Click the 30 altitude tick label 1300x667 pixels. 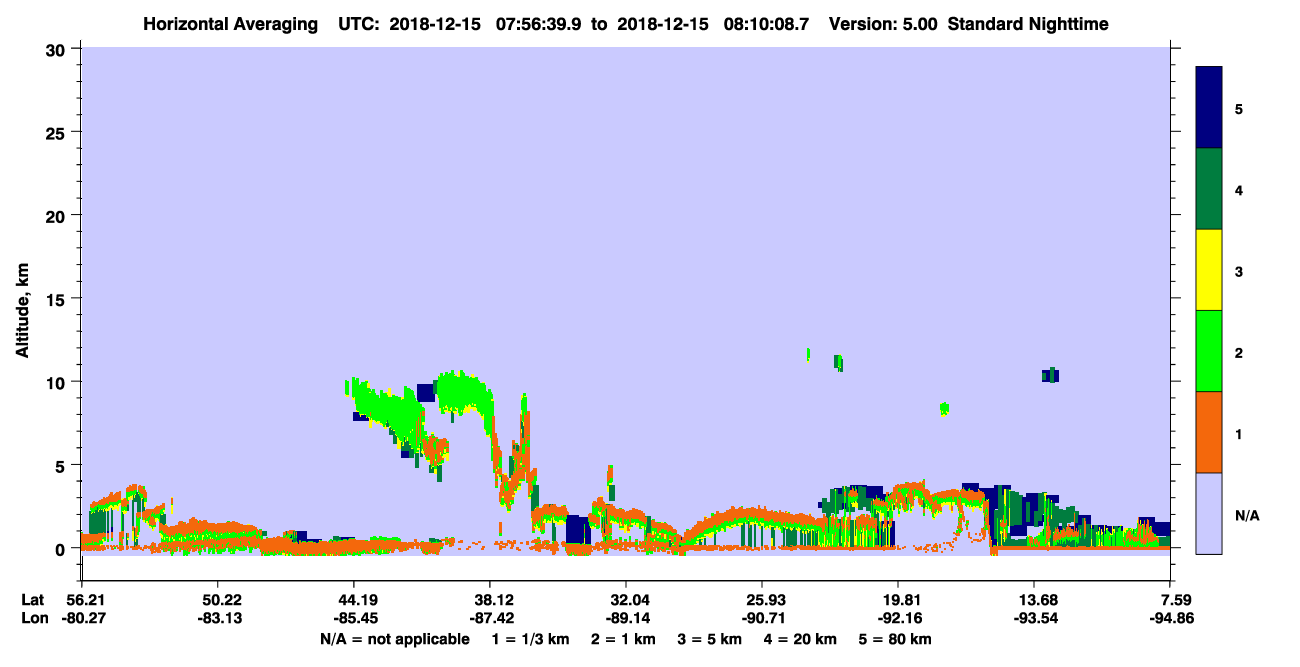57,48
